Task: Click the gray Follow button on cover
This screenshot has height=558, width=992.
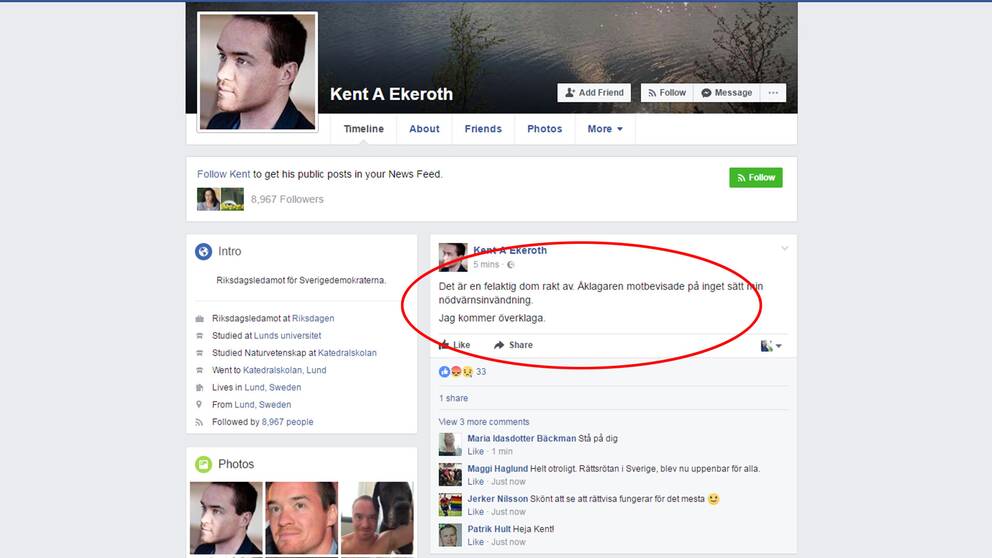Action: pyautogui.click(x=667, y=92)
